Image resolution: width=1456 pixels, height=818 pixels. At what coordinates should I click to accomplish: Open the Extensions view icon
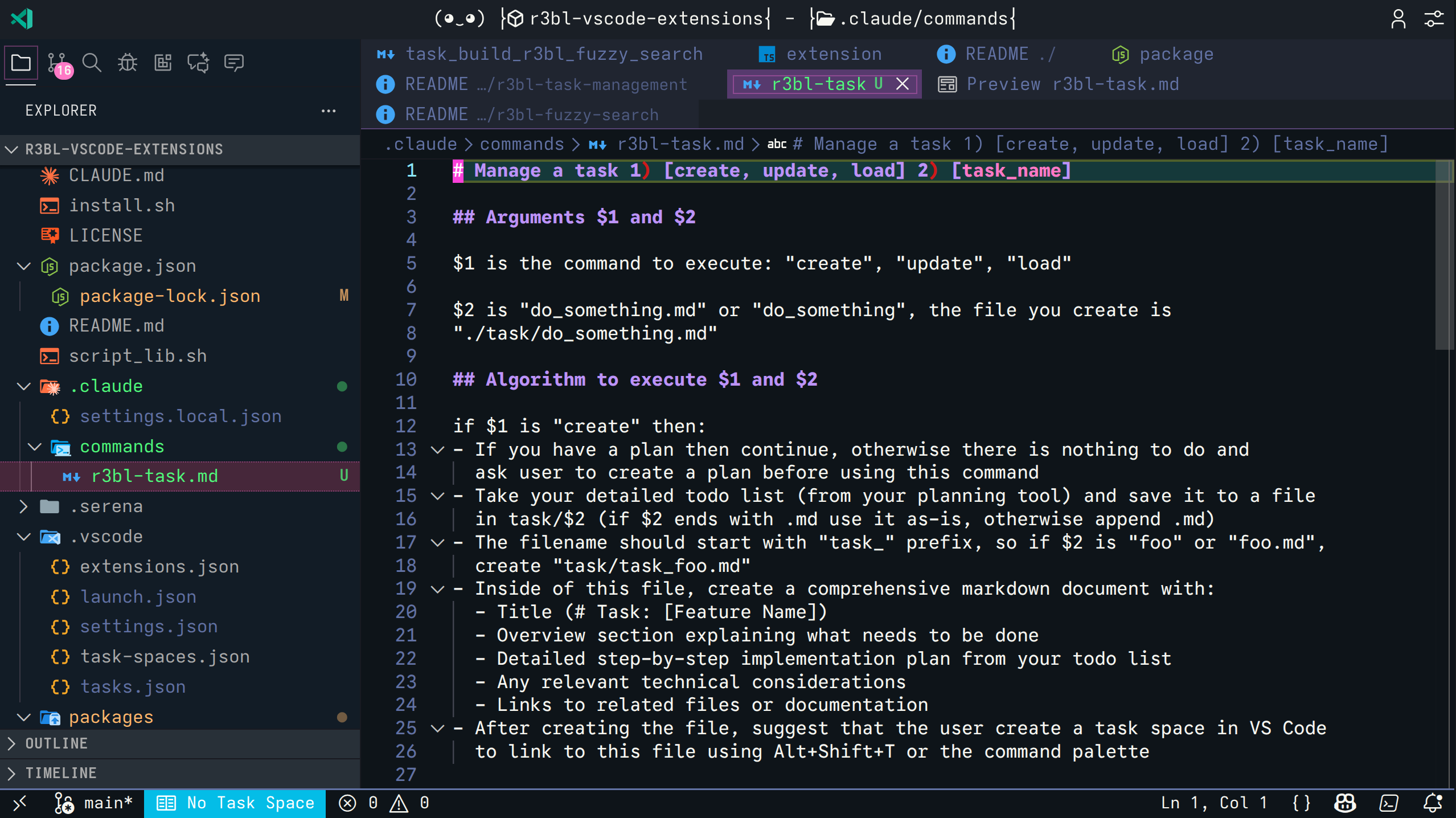pos(163,63)
